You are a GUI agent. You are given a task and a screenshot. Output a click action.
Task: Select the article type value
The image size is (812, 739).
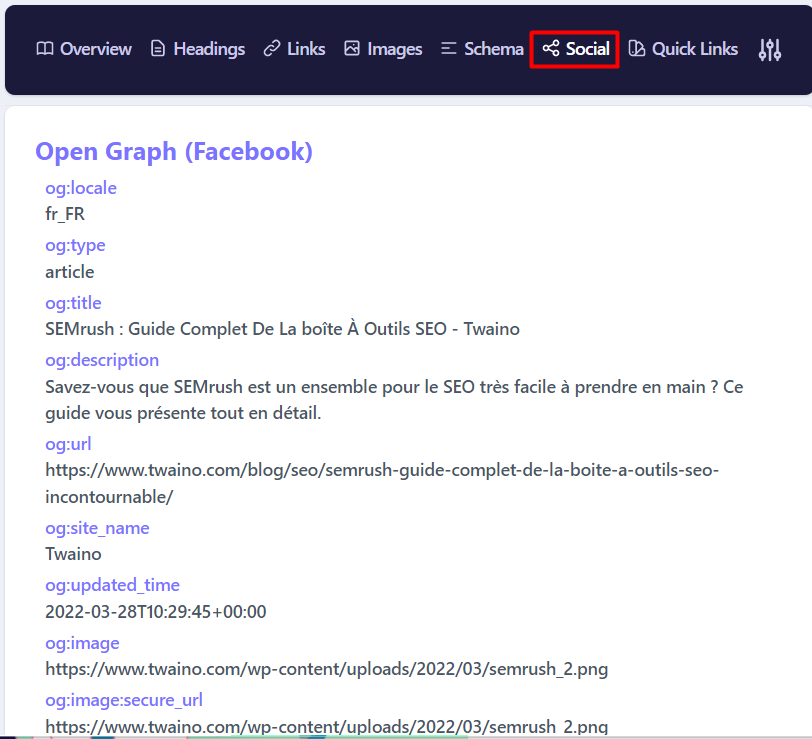[x=70, y=272]
